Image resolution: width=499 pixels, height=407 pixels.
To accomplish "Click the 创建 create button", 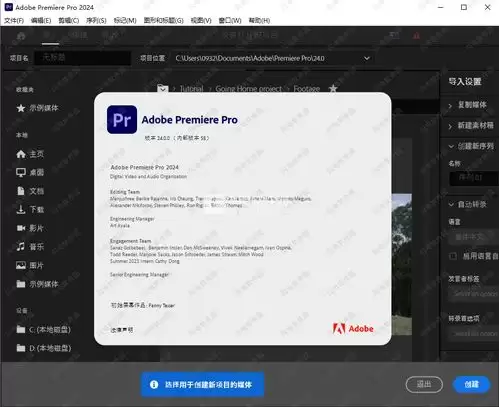I will point(472,384).
